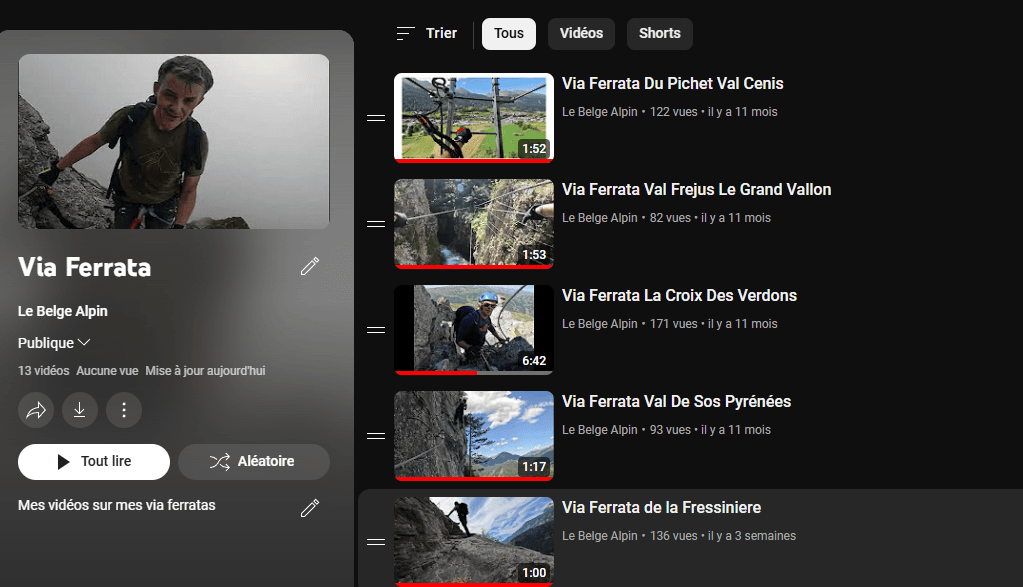
Task: Click the '136 vues' text
Action: (x=673, y=536)
